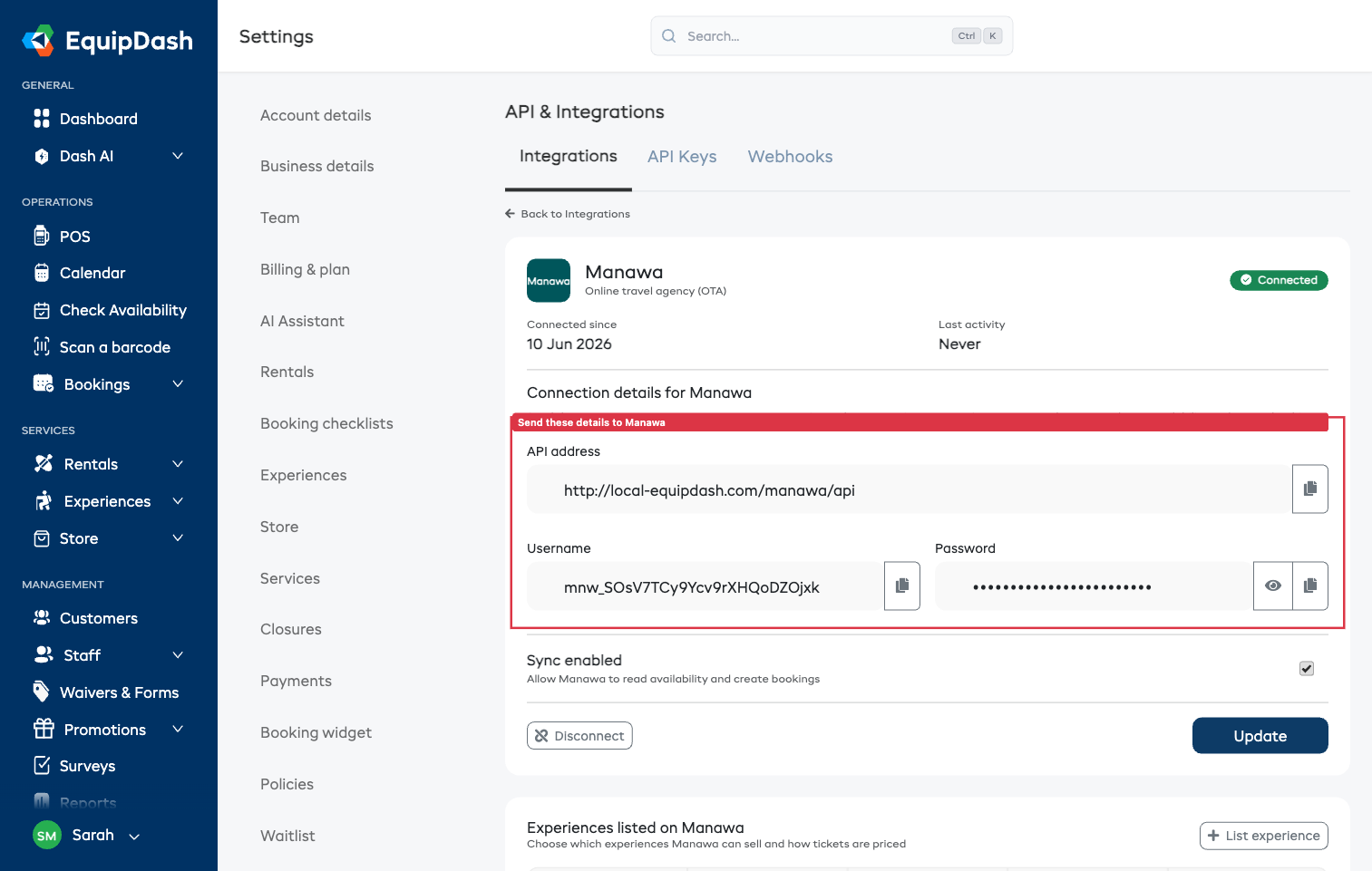Open Services settings
Image resolution: width=1372 pixels, height=871 pixels.
(x=290, y=578)
